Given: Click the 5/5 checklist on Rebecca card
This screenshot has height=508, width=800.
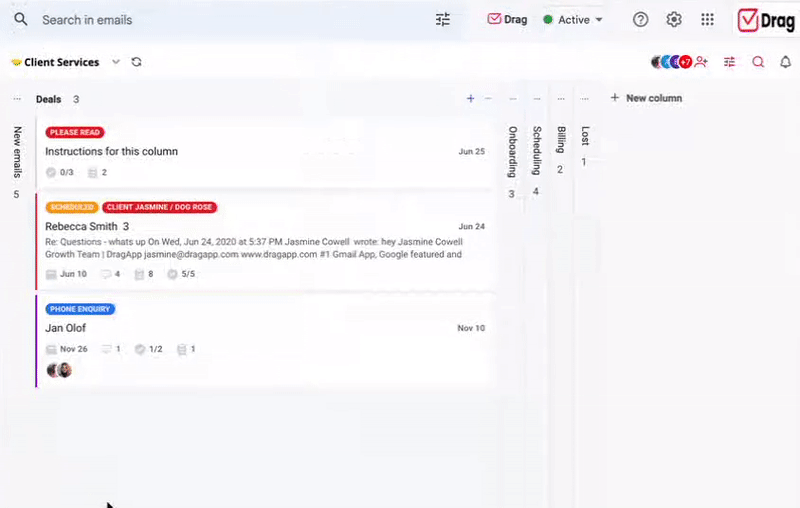Looking at the screenshot, I should 181,274.
